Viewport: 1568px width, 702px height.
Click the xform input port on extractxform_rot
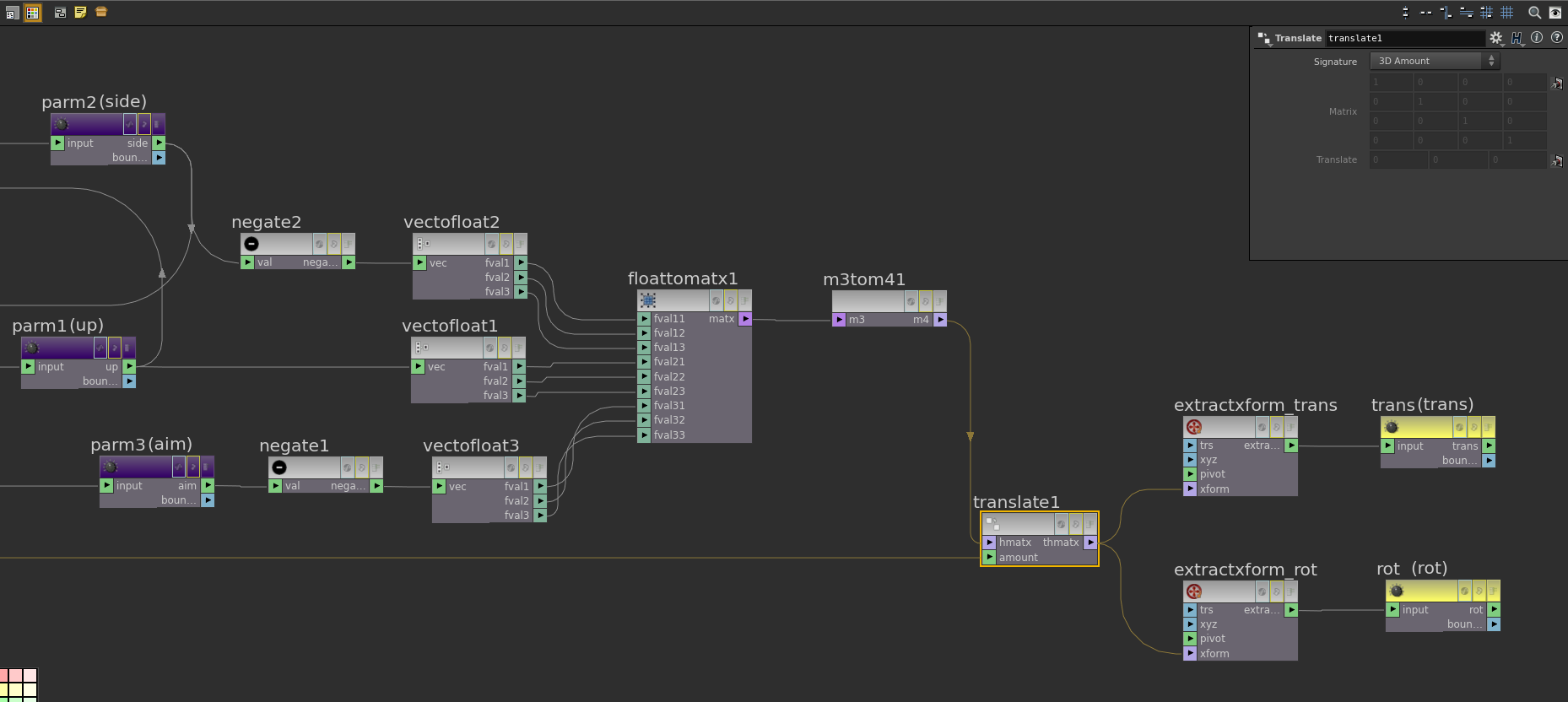point(1190,653)
